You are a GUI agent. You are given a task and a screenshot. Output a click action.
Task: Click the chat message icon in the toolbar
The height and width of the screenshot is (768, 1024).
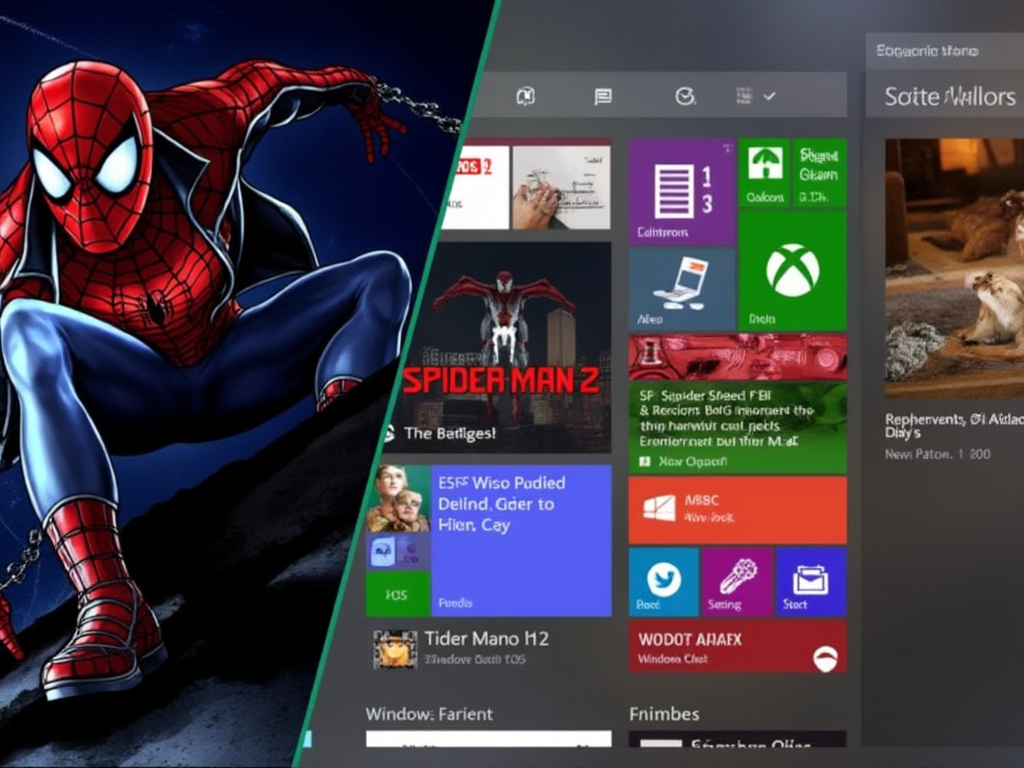pyautogui.click(x=601, y=95)
